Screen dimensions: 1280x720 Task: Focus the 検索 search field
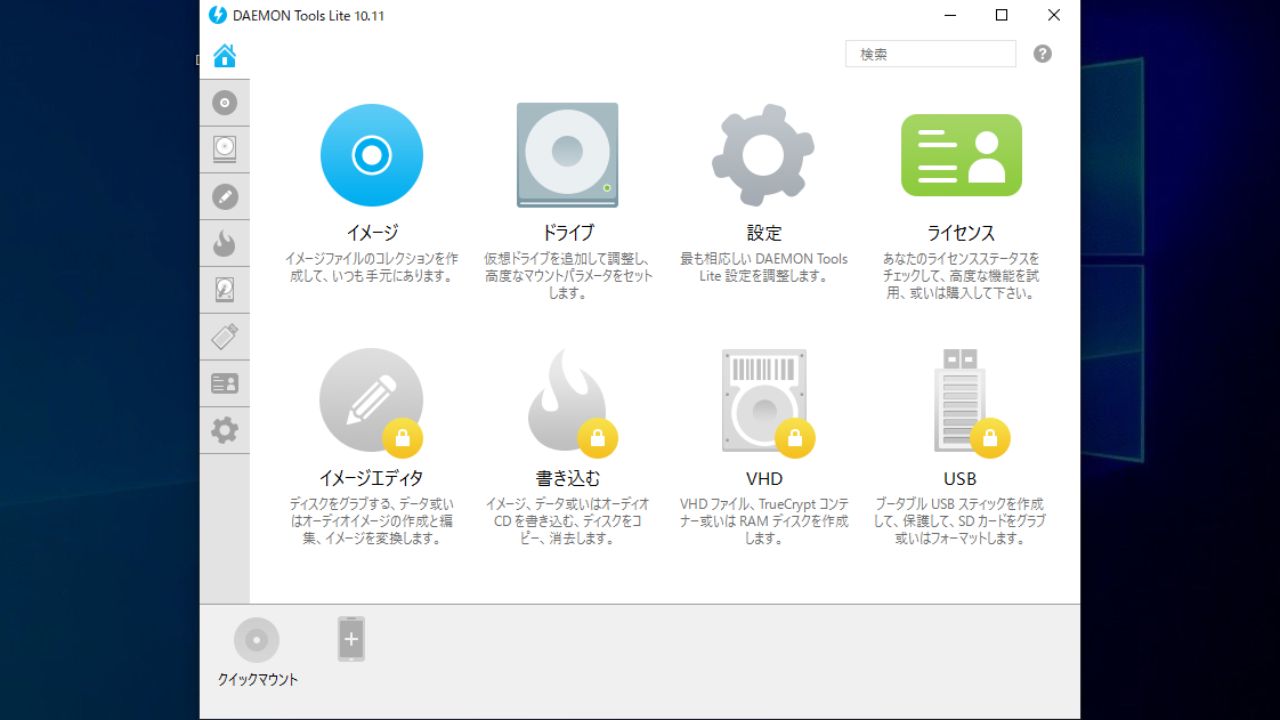pos(930,54)
